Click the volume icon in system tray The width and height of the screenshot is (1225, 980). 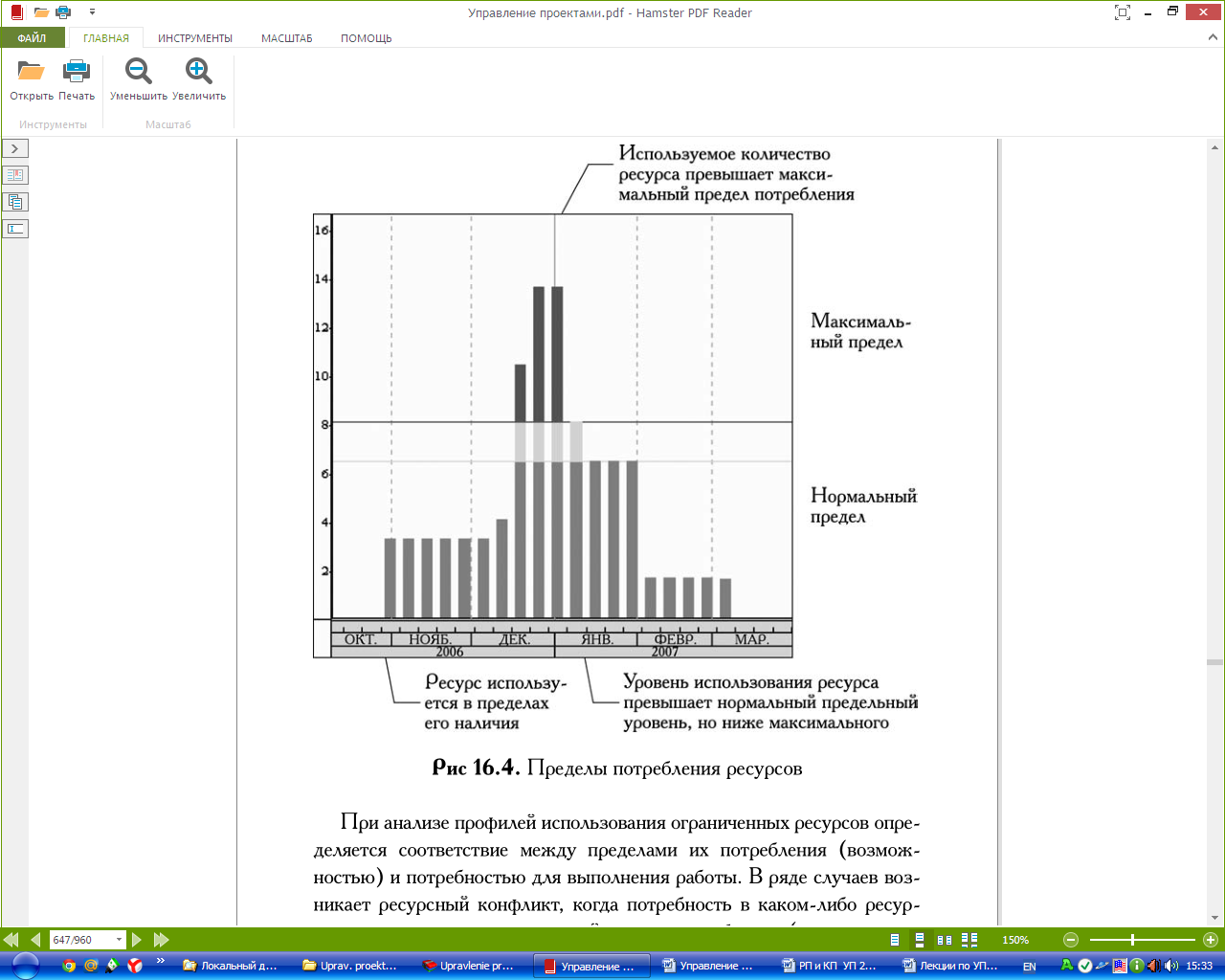click(x=1170, y=966)
